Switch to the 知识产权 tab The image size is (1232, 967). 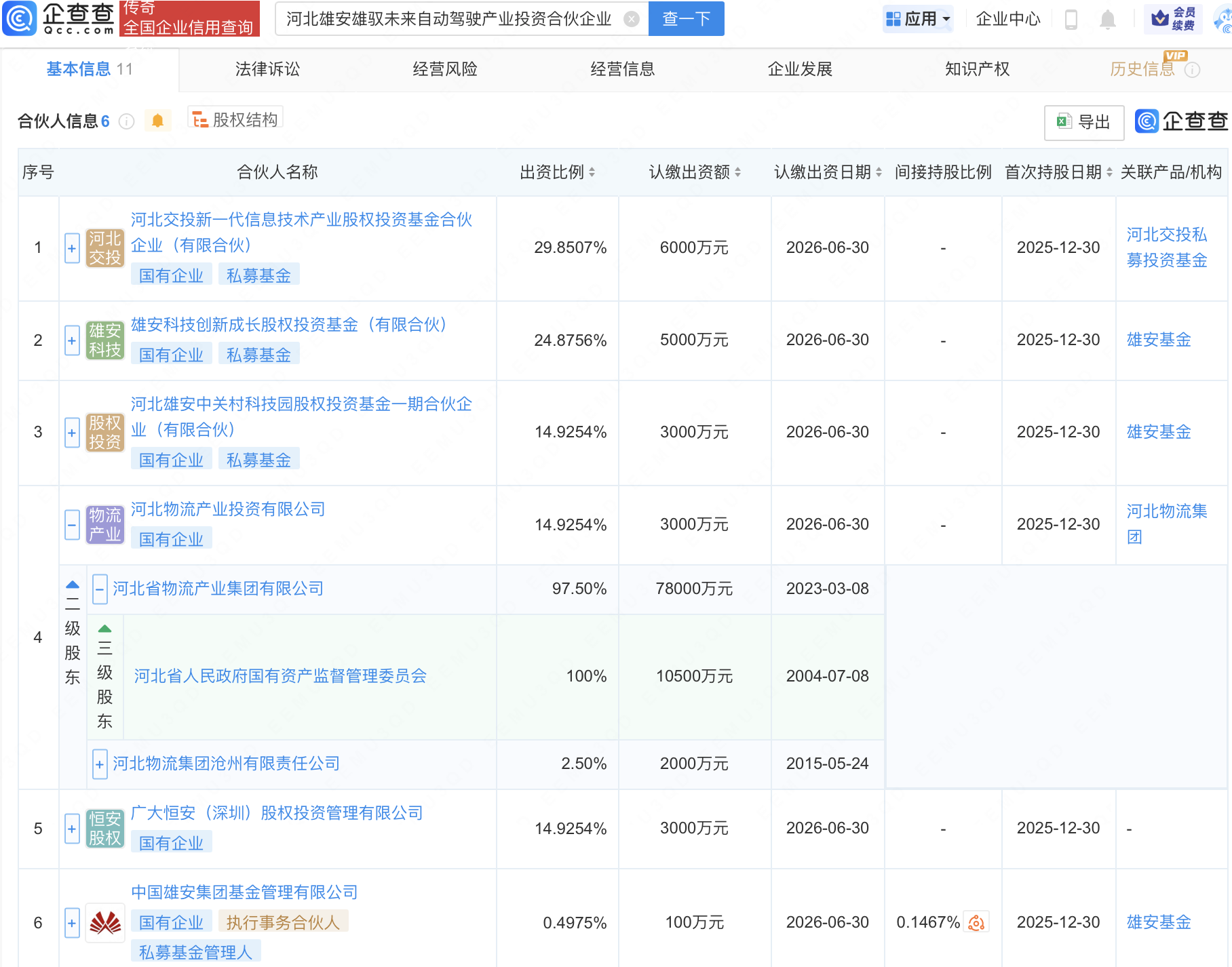pos(977,69)
